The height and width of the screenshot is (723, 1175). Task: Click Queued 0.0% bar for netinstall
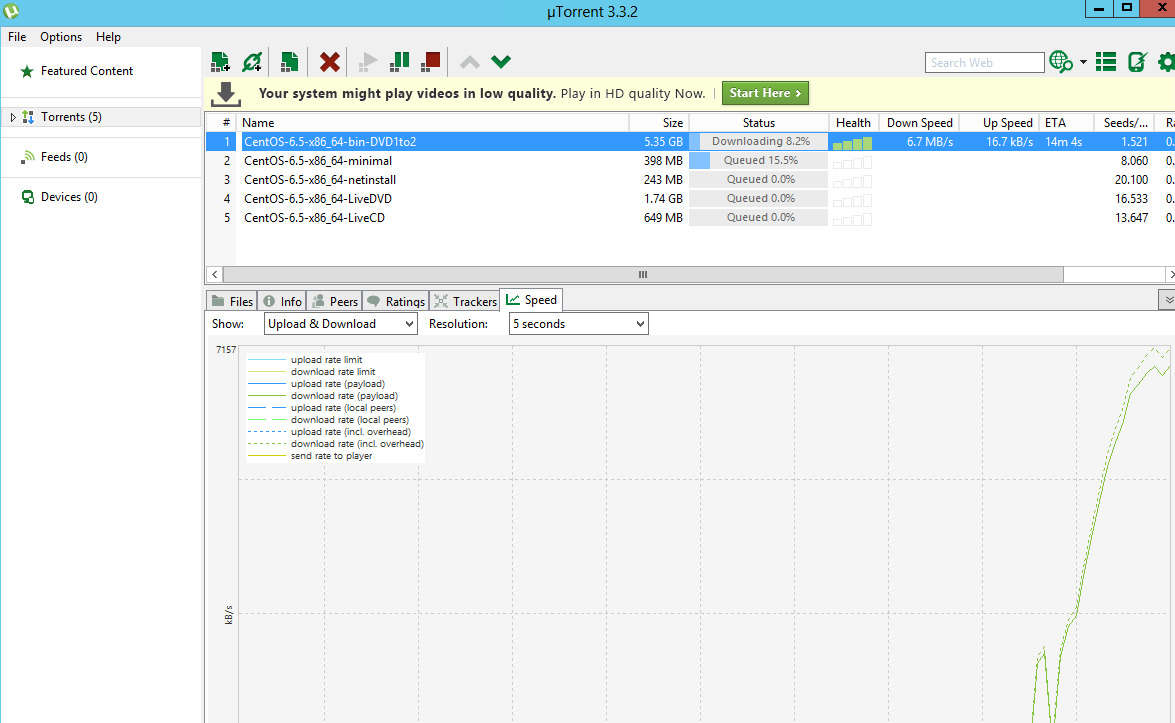[758, 179]
